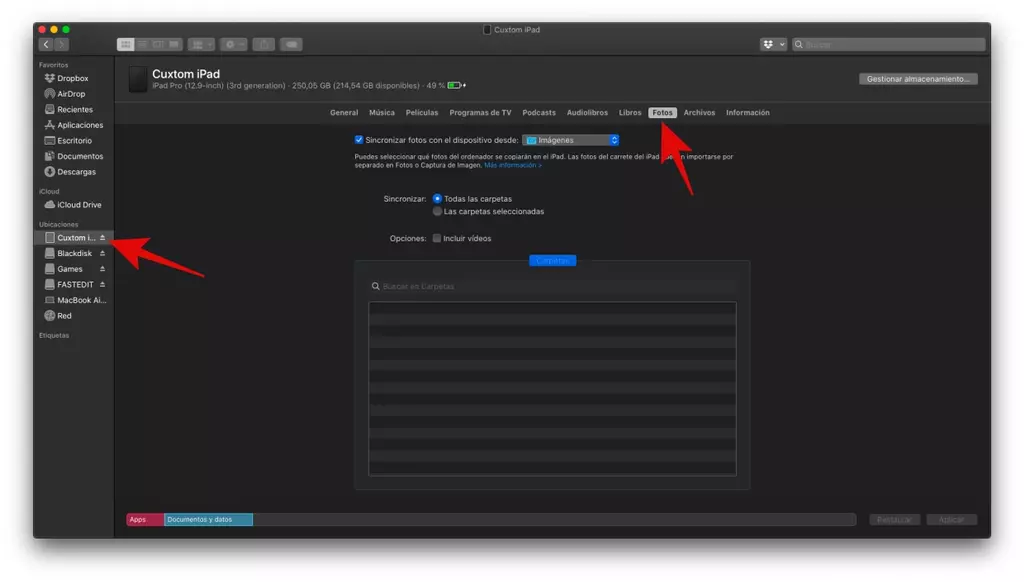Open the Dropbox toolbar dropdown menu
1024x582 pixels.
pos(773,45)
